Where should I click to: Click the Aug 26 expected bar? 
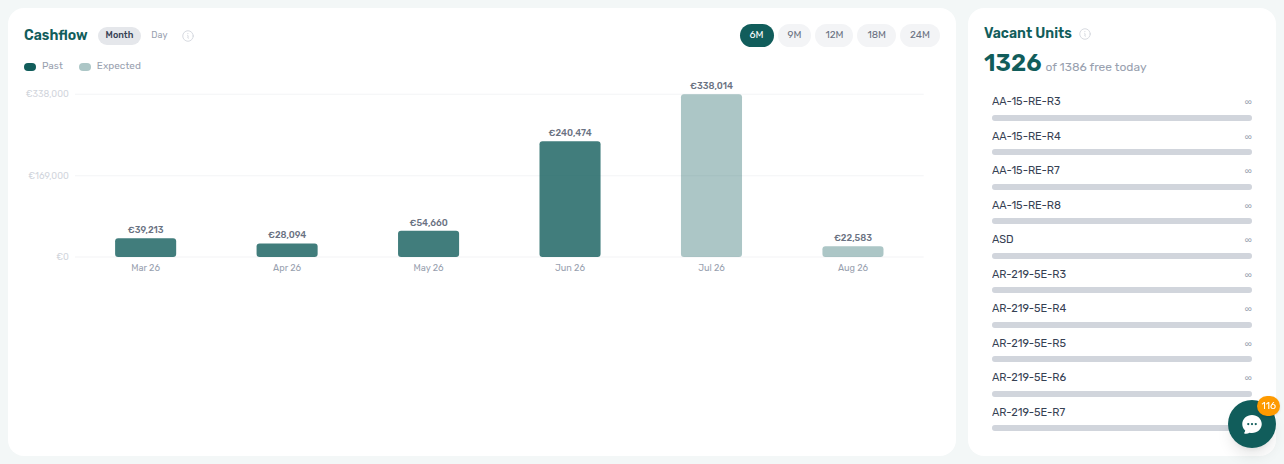(853, 251)
